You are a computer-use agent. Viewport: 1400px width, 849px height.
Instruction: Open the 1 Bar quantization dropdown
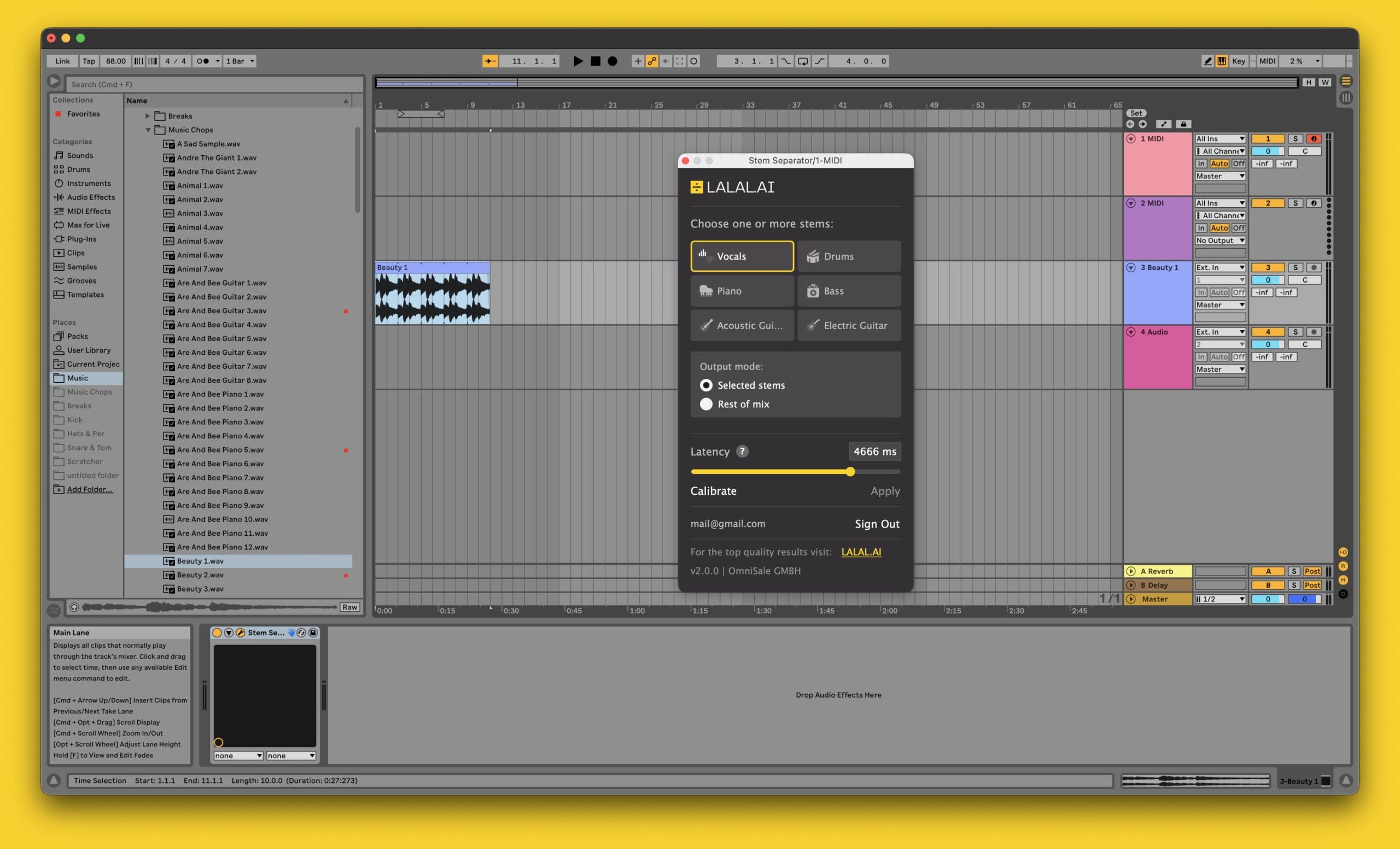tap(239, 61)
